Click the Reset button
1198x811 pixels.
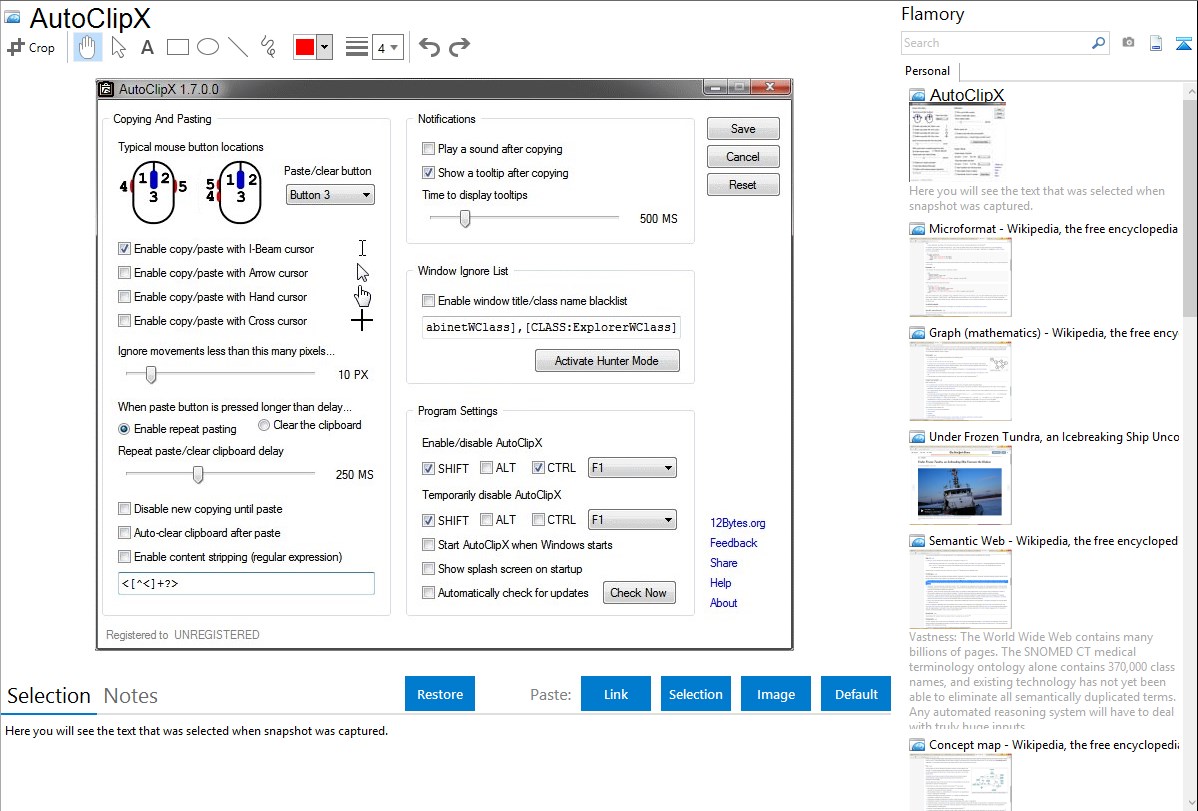click(x=743, y=185)
